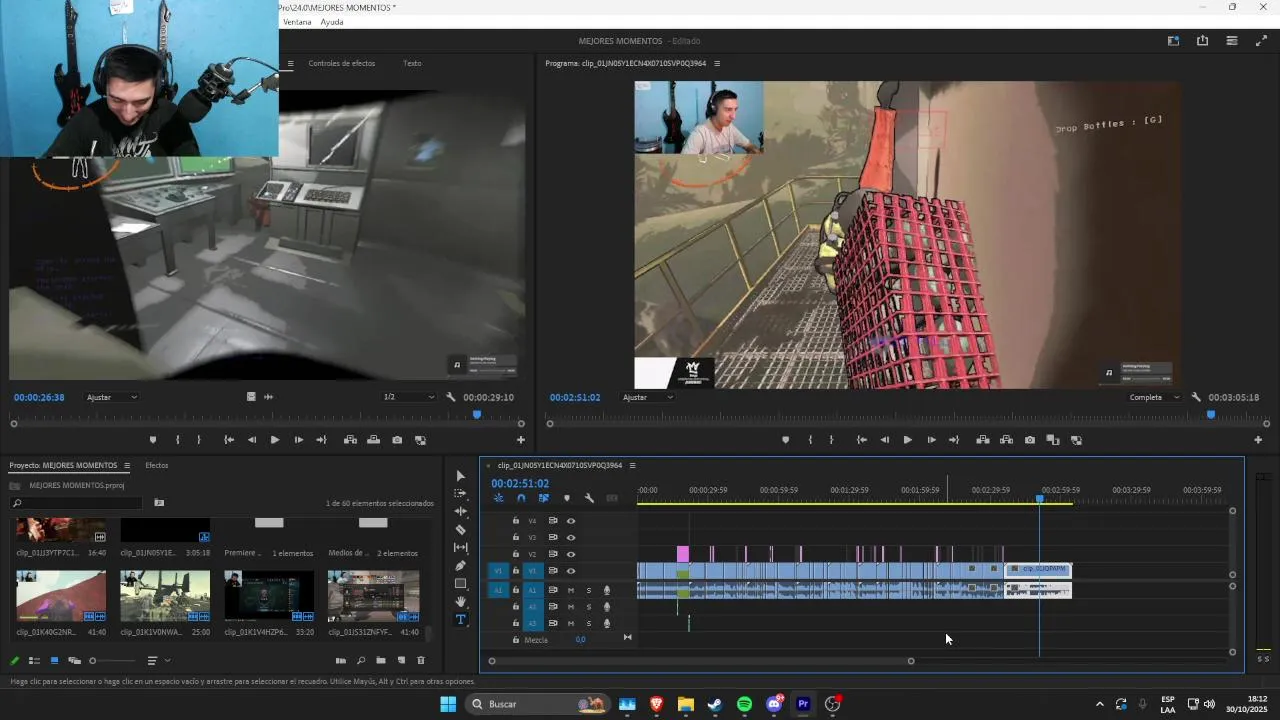
Task: Select the Rectangle tool
Action: [x=461, y=584]
